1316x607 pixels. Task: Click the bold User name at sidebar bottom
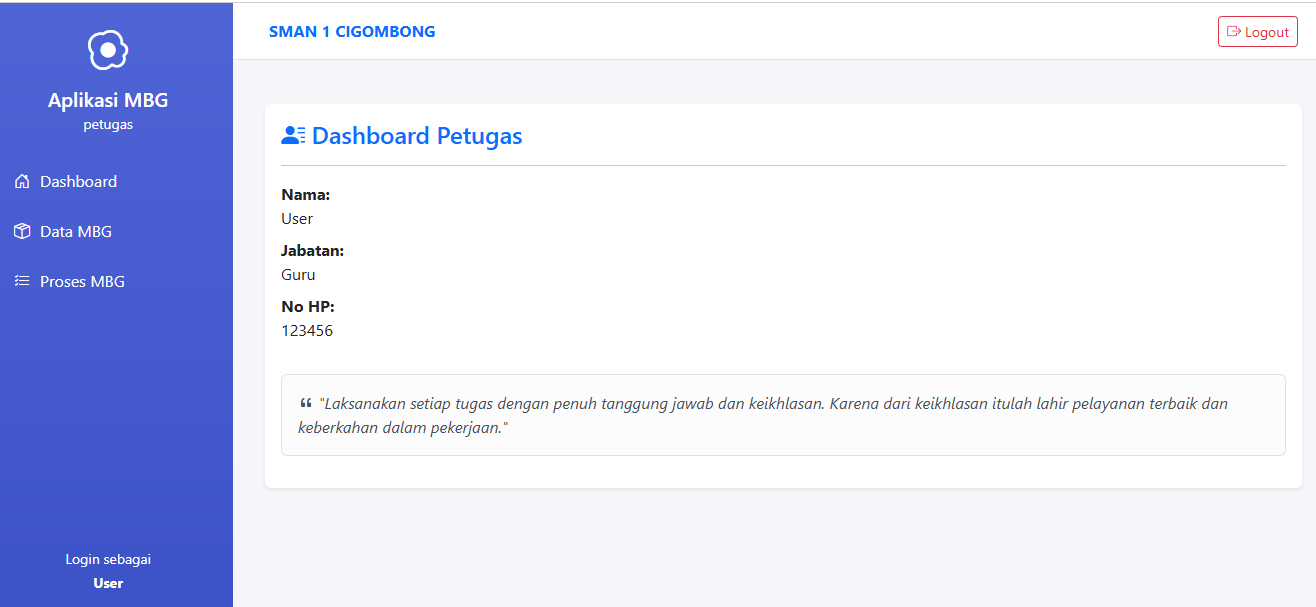[108, 583]
